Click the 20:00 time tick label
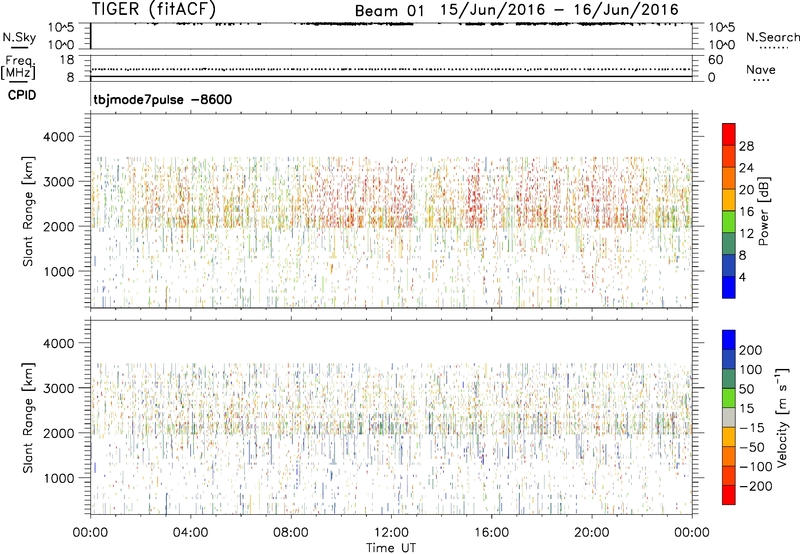The width and height of the screenshot is (800, 554). click(x=591, y=533)
